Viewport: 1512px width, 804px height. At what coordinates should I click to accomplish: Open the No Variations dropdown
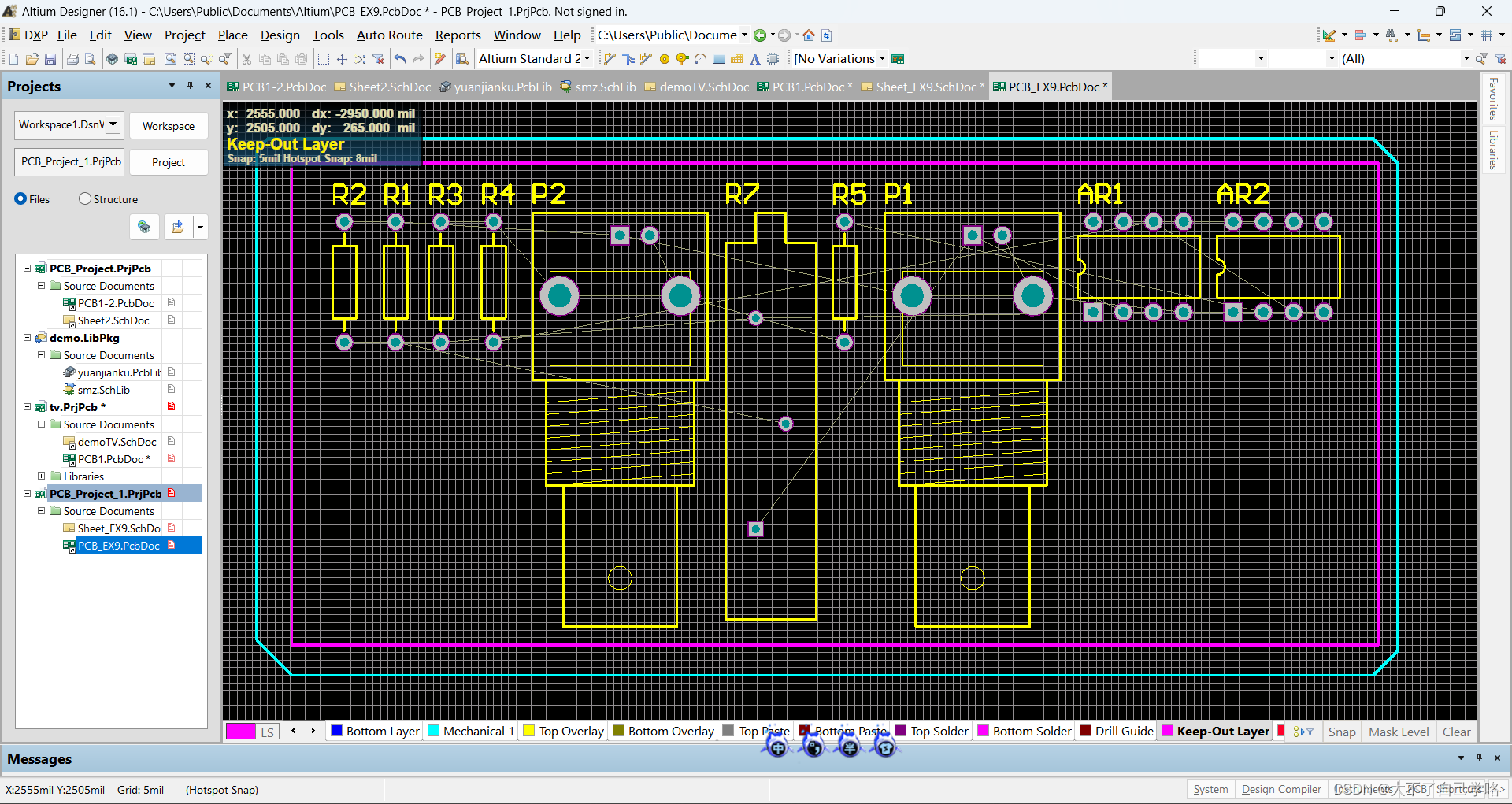882,59
